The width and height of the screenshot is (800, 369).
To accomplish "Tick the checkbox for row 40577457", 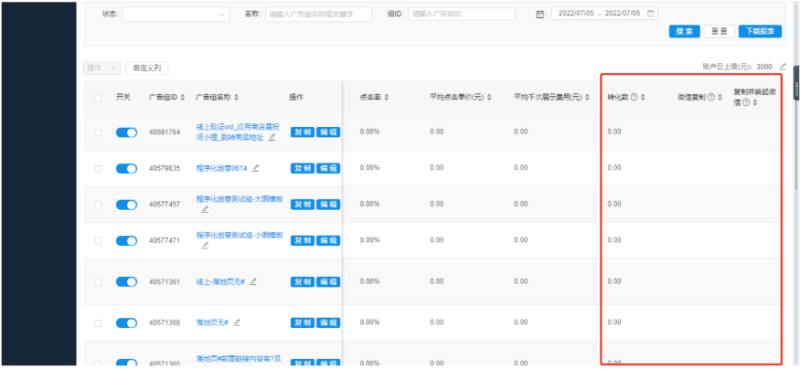I will click(98, 204).
